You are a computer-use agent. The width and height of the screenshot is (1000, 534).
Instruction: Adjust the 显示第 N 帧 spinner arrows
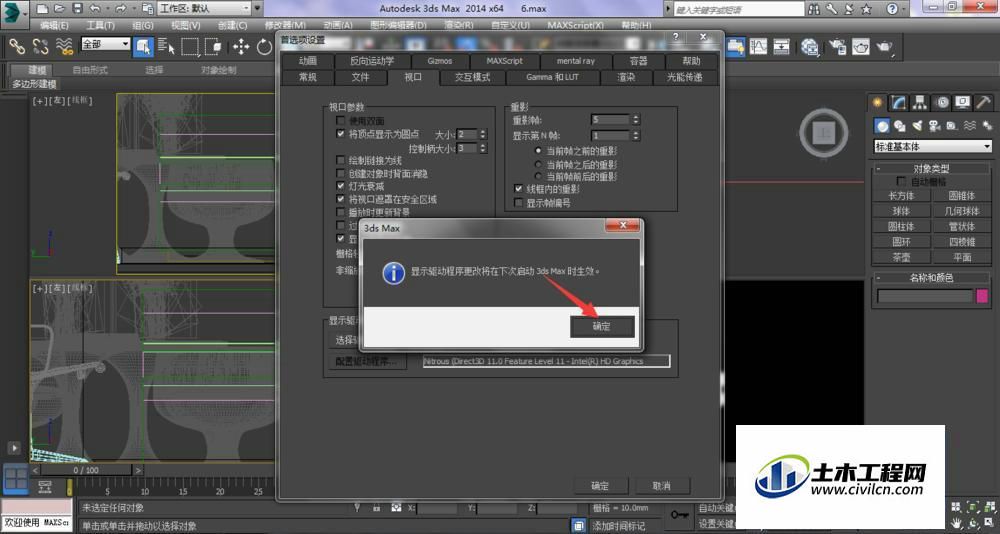[635, 135]
